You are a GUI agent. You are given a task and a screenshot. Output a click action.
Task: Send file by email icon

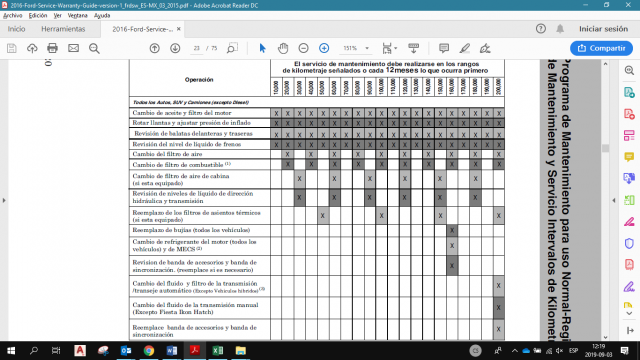(73, 48)
